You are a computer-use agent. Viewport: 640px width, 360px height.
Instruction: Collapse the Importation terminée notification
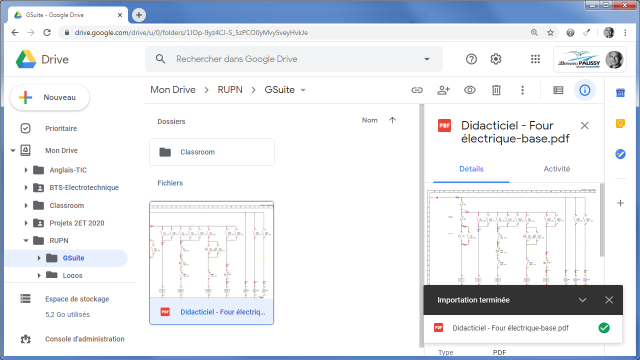[582, 300]
